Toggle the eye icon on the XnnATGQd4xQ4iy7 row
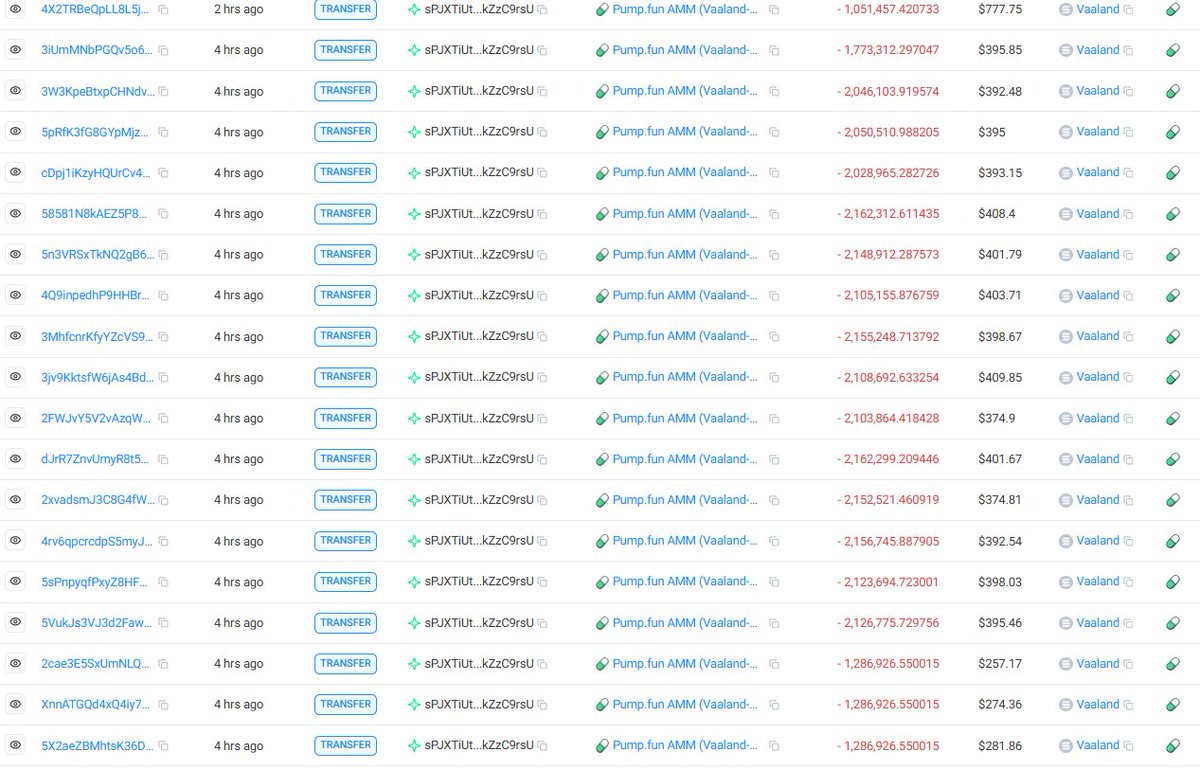The height and width of the screenshot is (770, 1200). tap(15, 704)
